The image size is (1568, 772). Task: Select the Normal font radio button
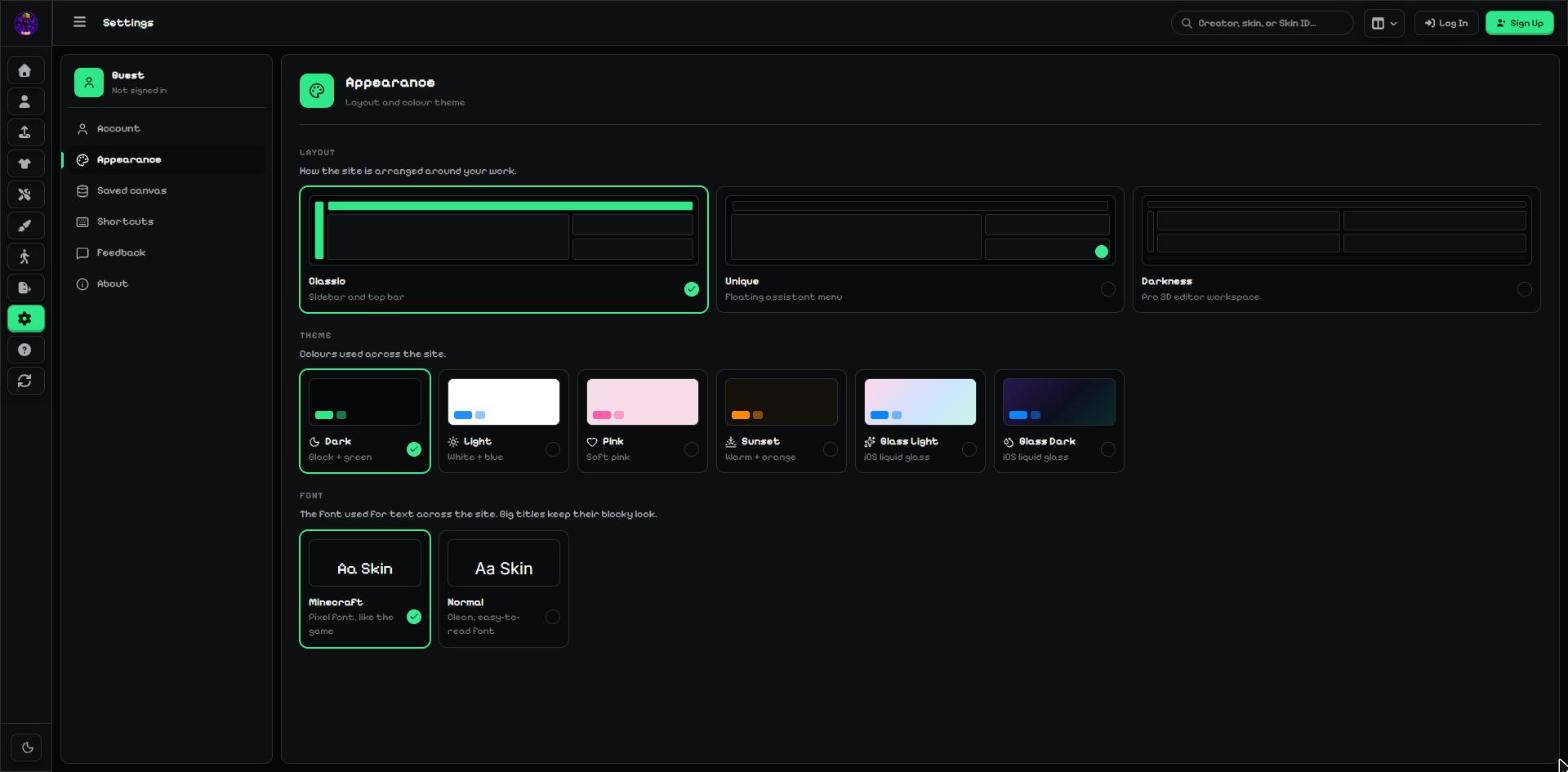[553, 617]
